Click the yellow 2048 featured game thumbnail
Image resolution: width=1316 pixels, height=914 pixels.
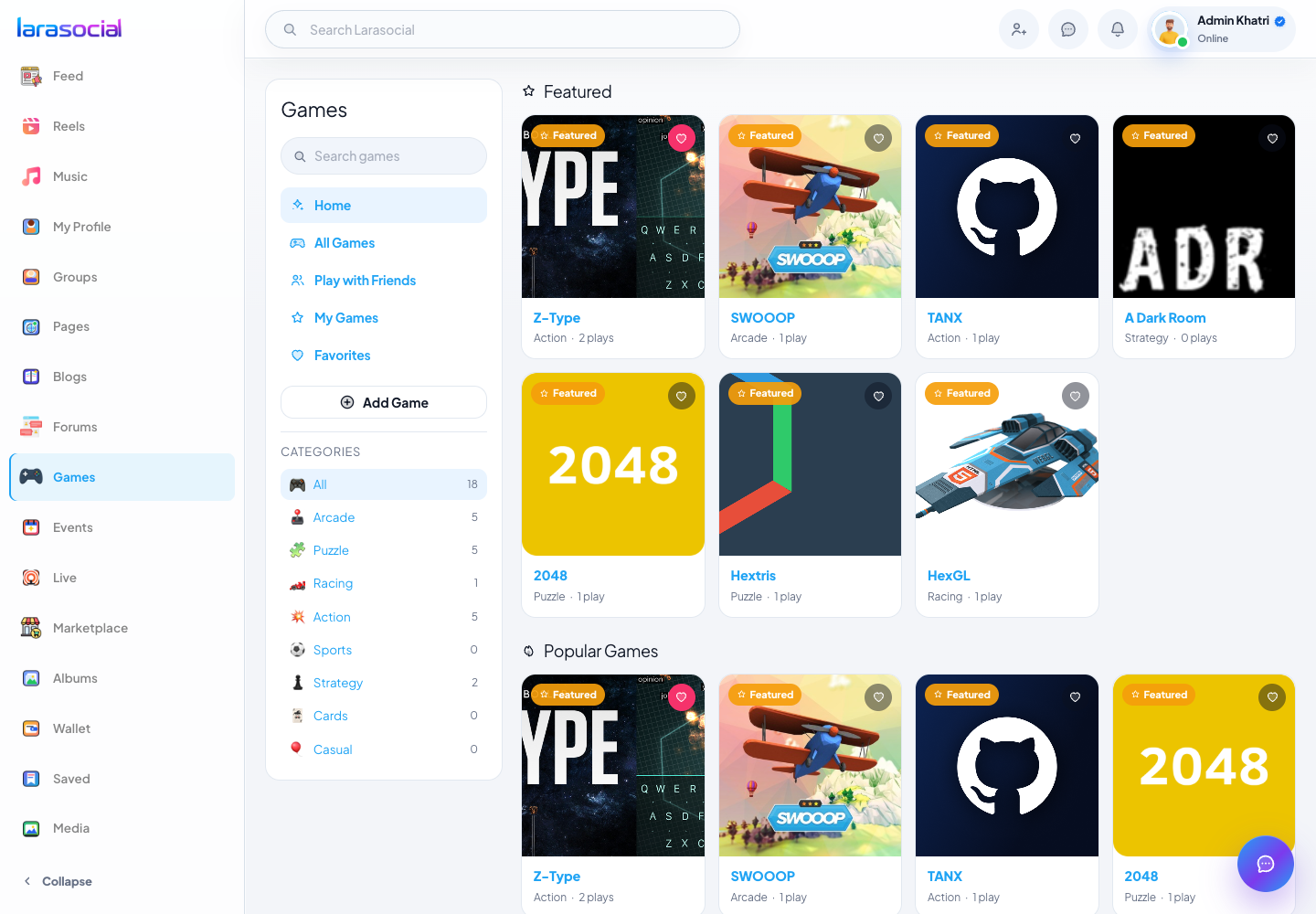point(613,464)
